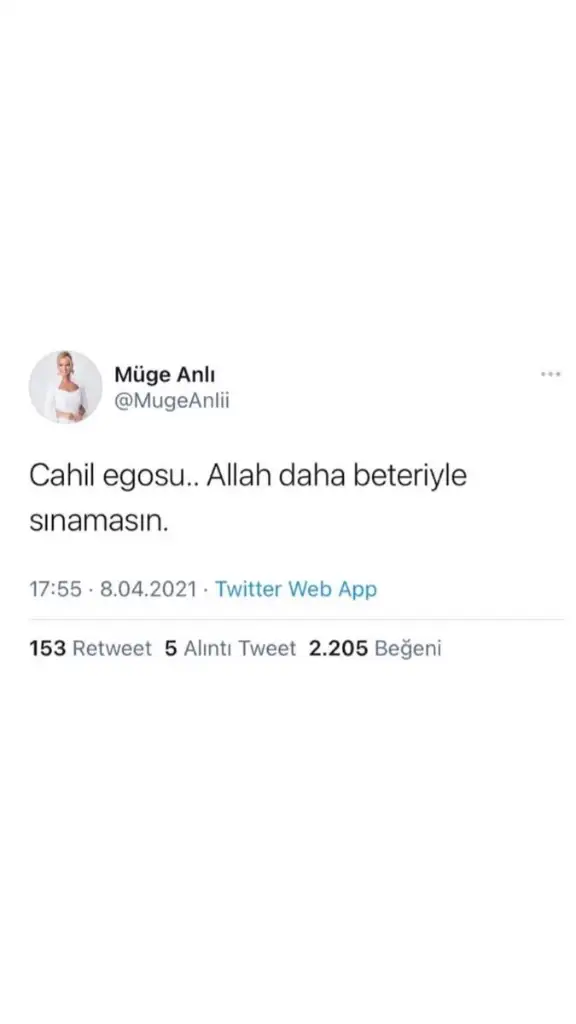Open the Twitter Web App source link
The height and width of the screenshot is (1024, 576).
pyautogui.click(x=296, y=589)
